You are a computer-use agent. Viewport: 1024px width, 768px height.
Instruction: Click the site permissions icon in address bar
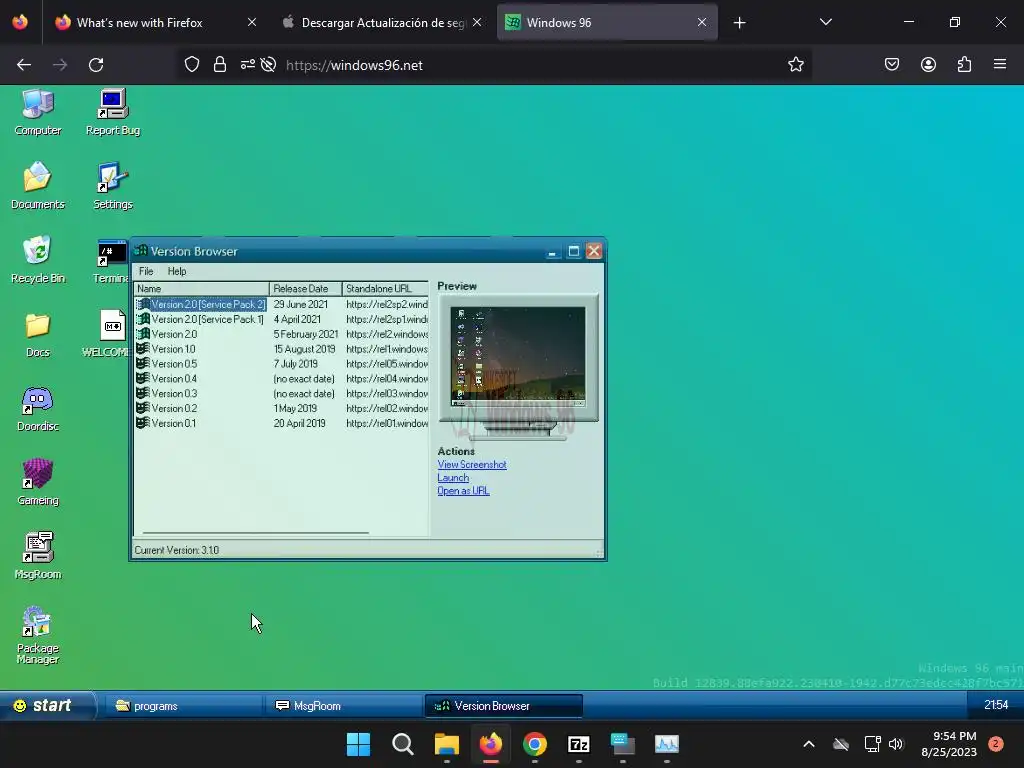[x=248, y=65]
